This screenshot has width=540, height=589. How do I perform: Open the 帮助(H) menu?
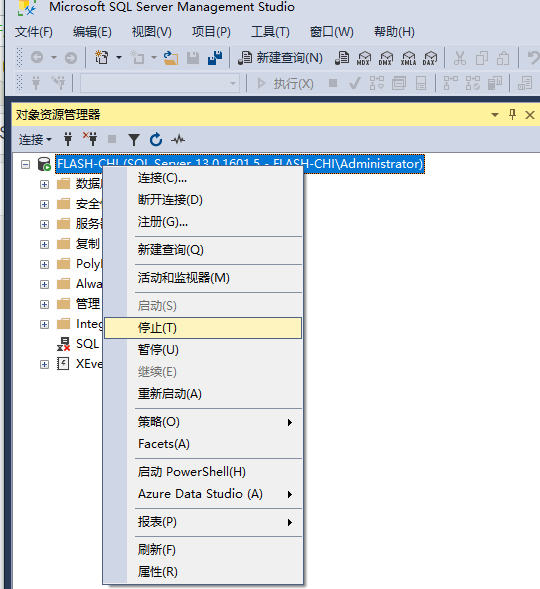394,32
